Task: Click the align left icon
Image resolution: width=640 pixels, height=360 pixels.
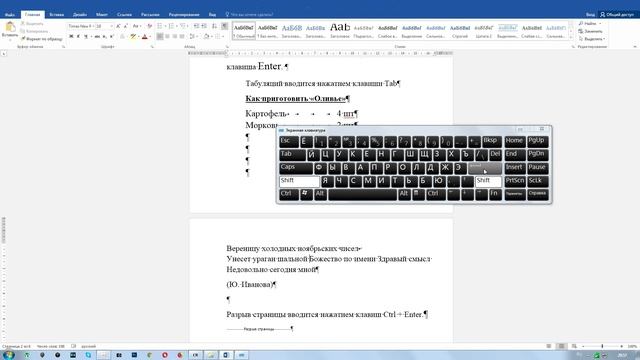Action: coord(160,37)
